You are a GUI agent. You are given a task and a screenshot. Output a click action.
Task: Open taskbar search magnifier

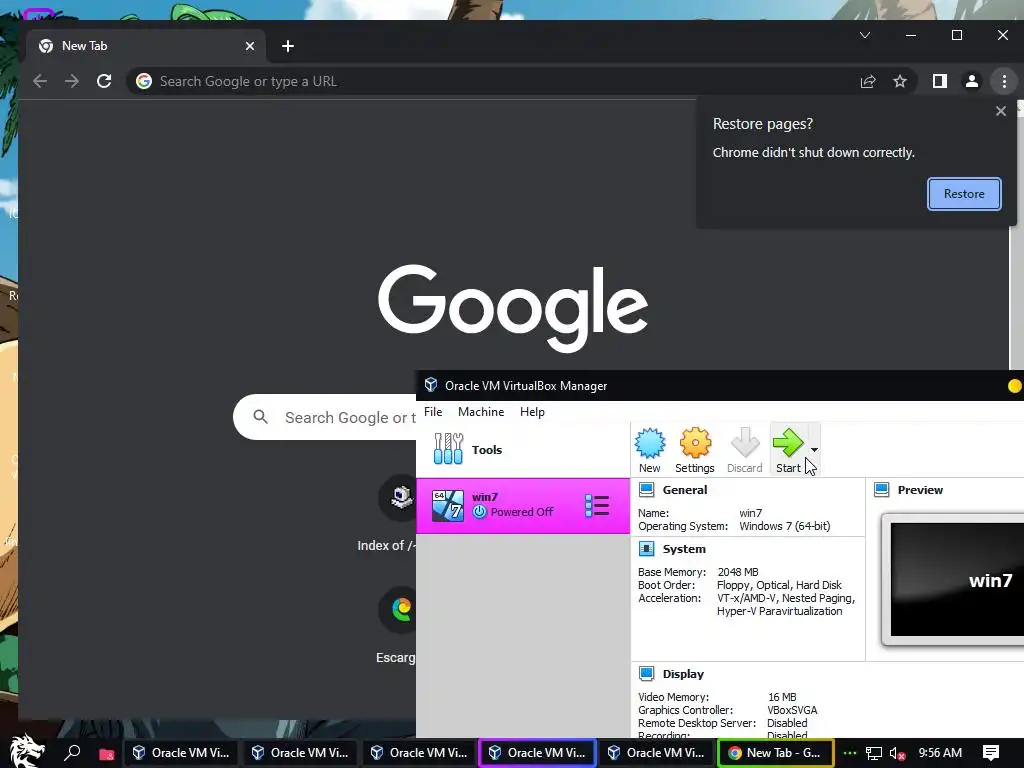click(x=72, y=752)
